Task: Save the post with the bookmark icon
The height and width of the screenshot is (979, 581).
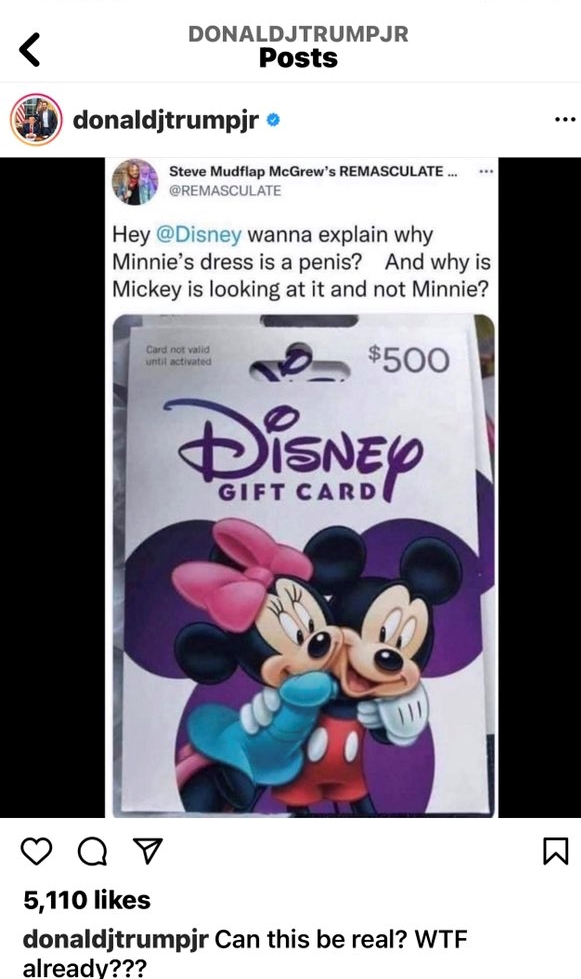Action: click(555, 851)
